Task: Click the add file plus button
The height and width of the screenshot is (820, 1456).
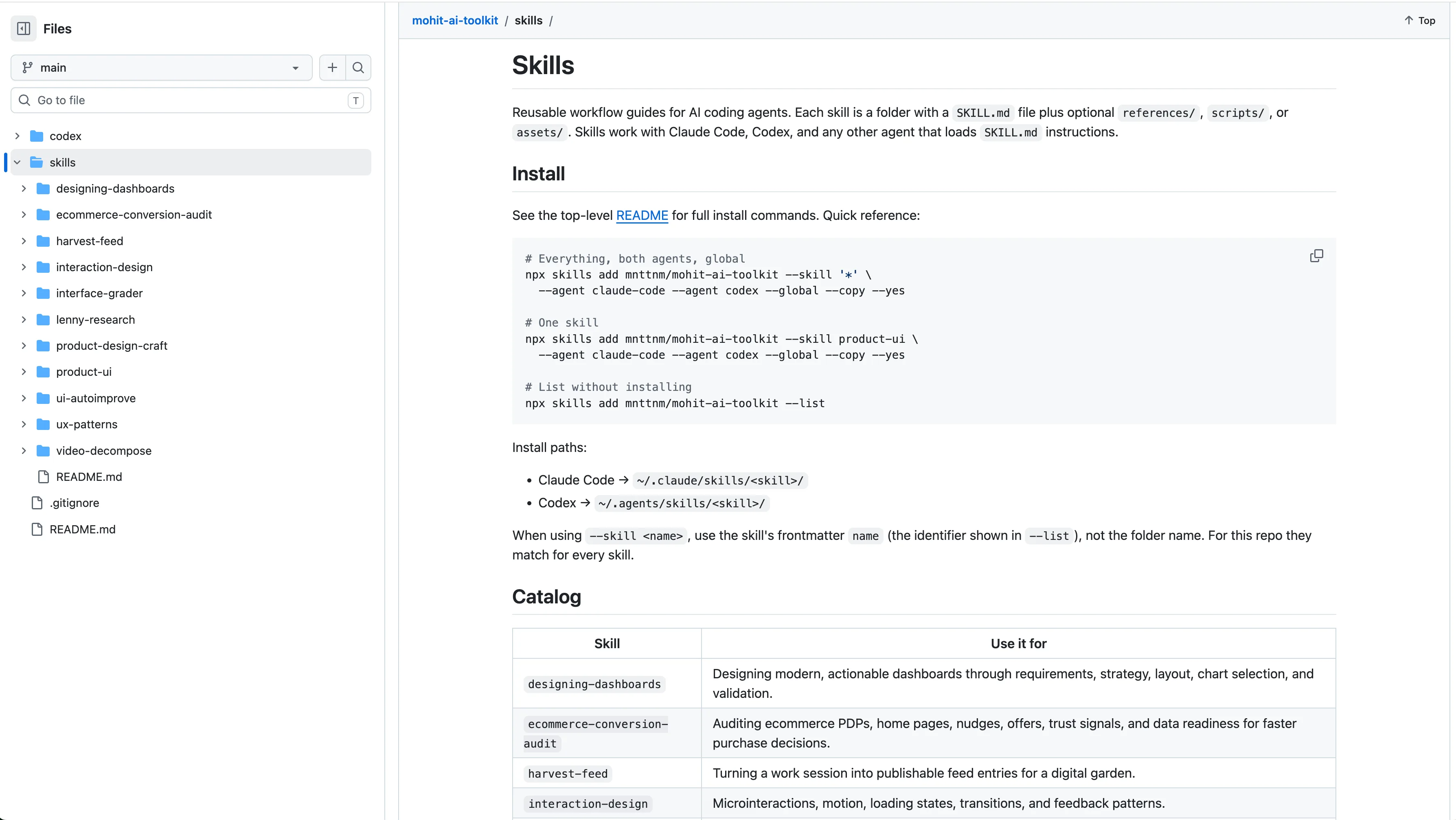Action: pyautogui.click(x=332, y=68)
